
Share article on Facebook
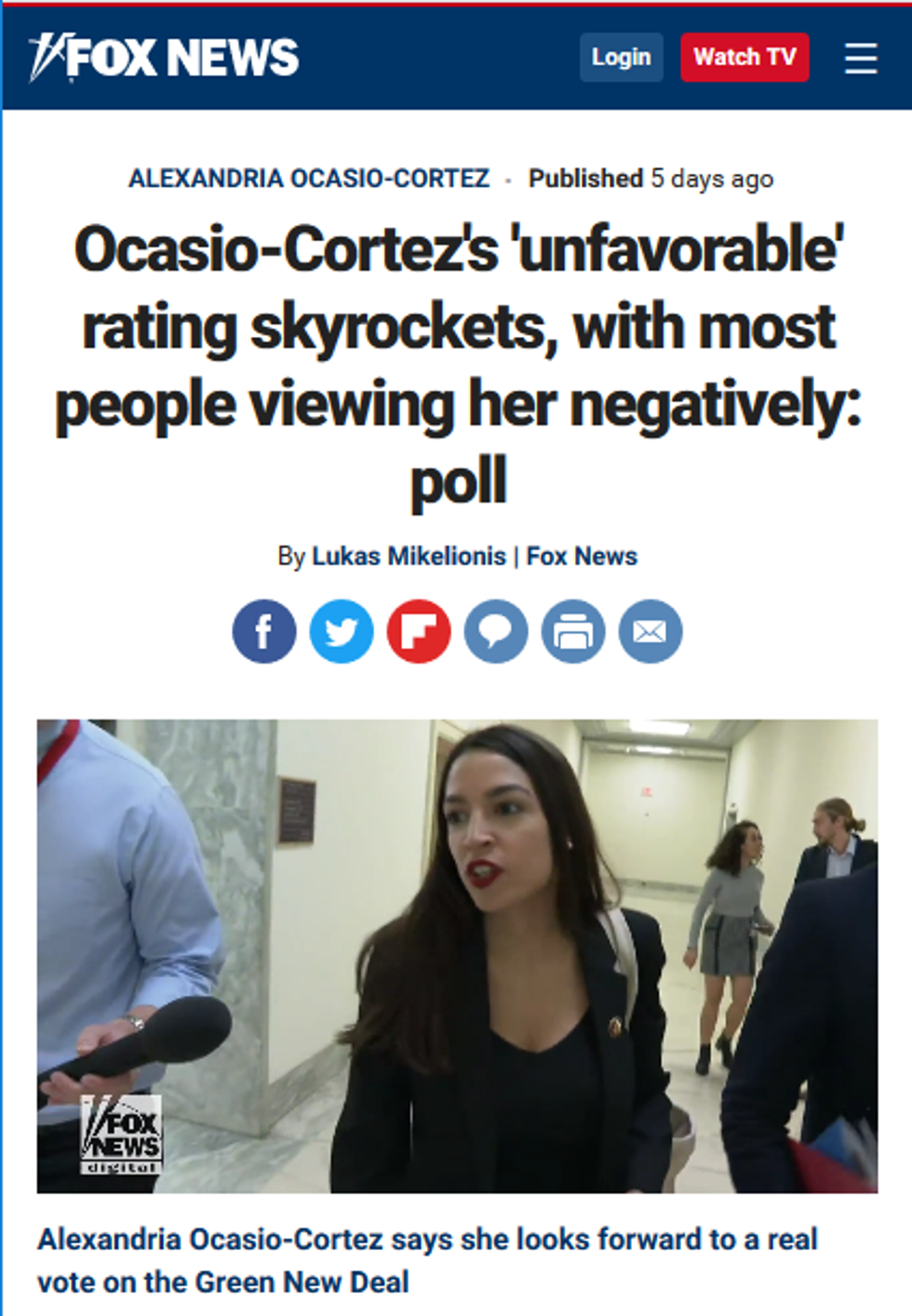[x=264, y=631]
